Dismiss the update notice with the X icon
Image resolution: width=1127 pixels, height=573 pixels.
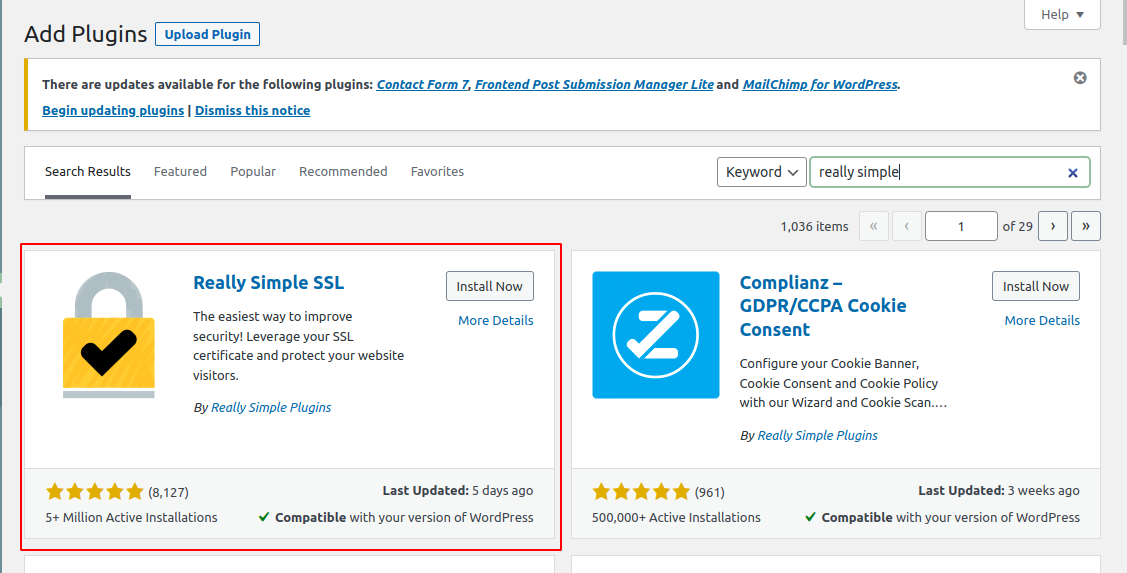(x=1080, y=78)
